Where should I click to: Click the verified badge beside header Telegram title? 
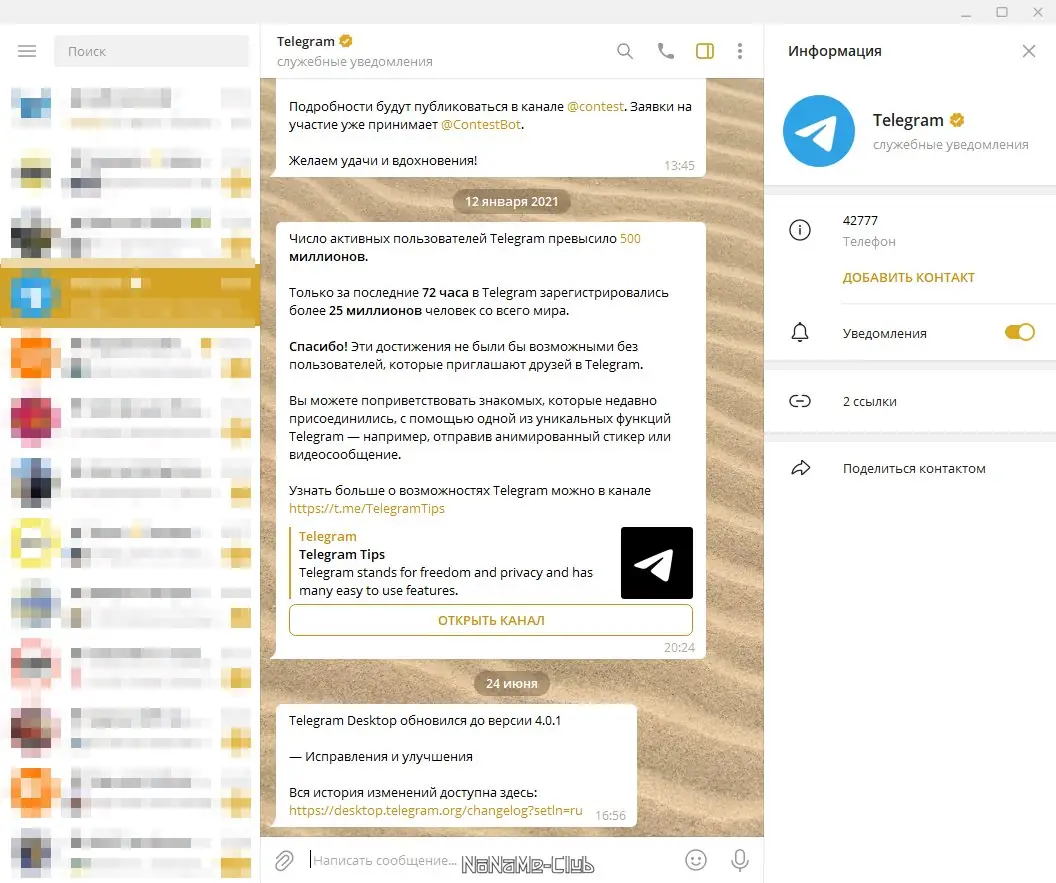pos(346,41)
